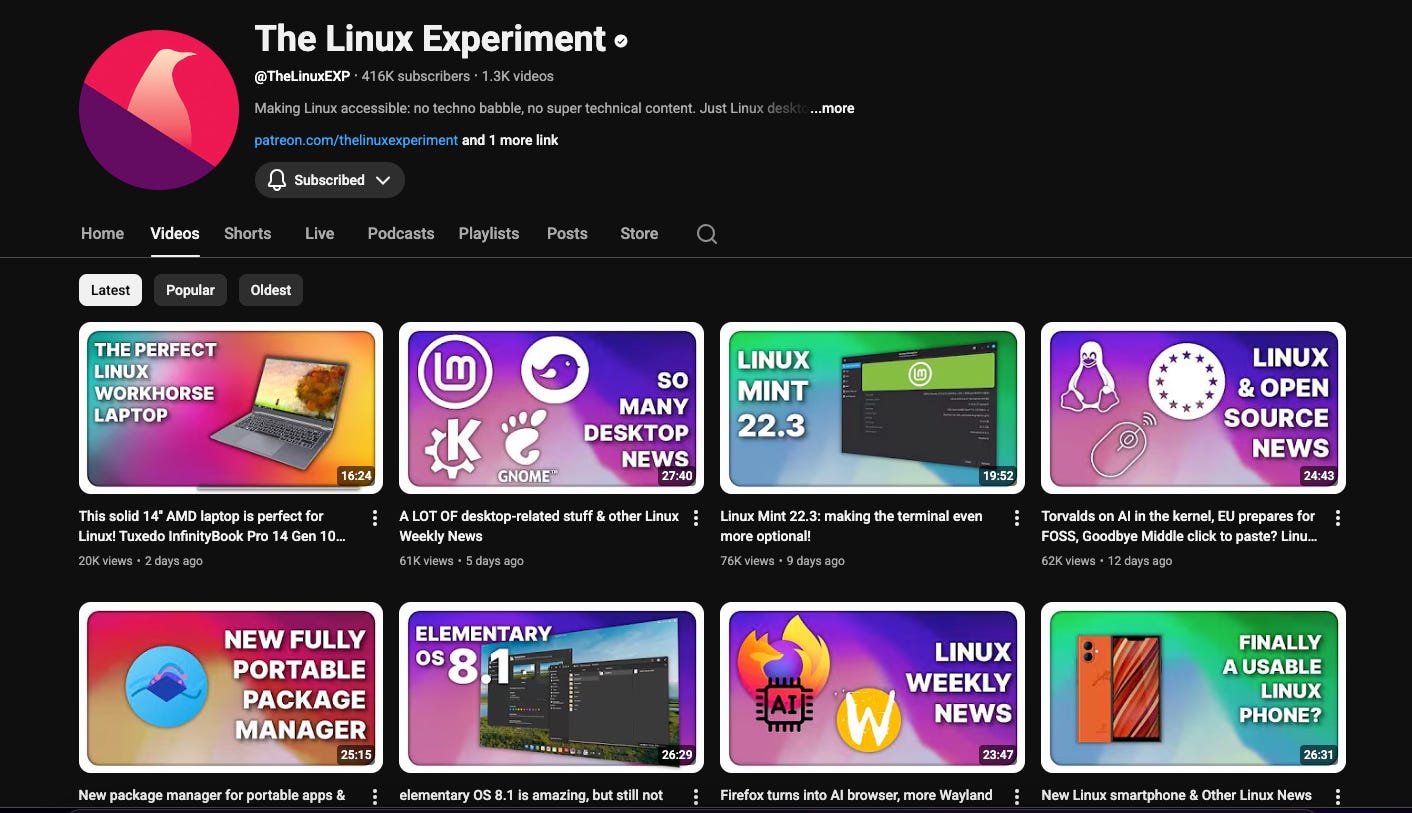Image resolution: width=1412 pixels, height=813 pixels.
Task: Show the 'and 1 more link' list
Action: (510, 140)
